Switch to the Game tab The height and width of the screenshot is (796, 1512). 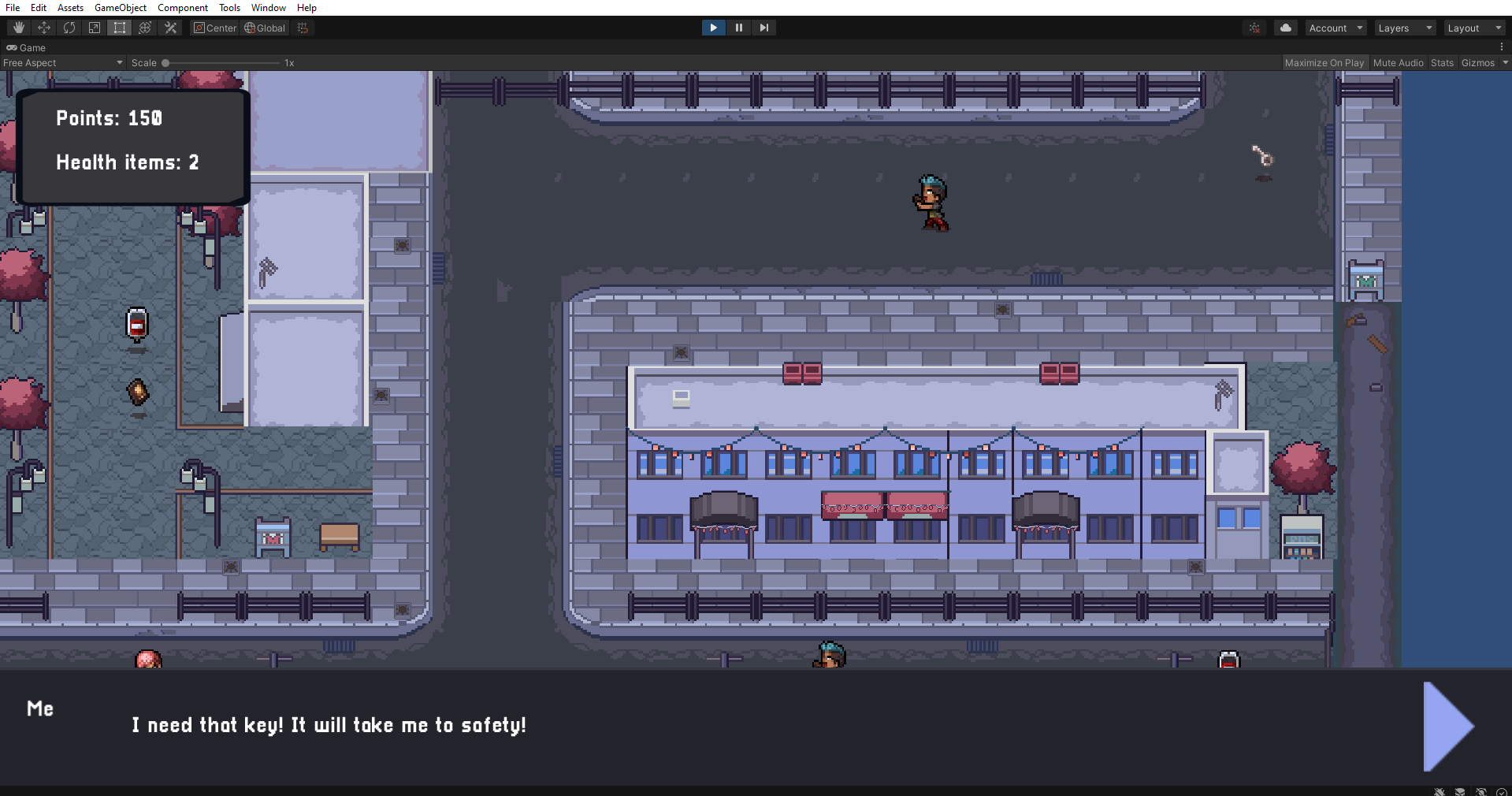(x=26, y=47)
